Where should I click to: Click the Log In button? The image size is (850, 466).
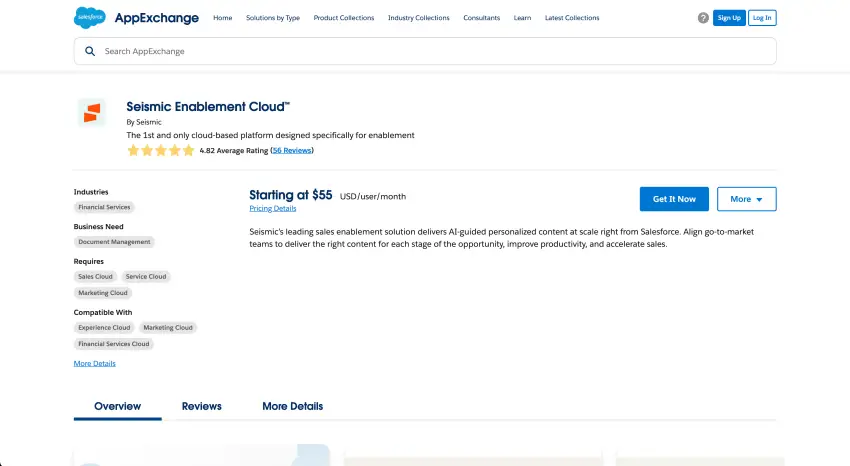(x=762, y=18)
